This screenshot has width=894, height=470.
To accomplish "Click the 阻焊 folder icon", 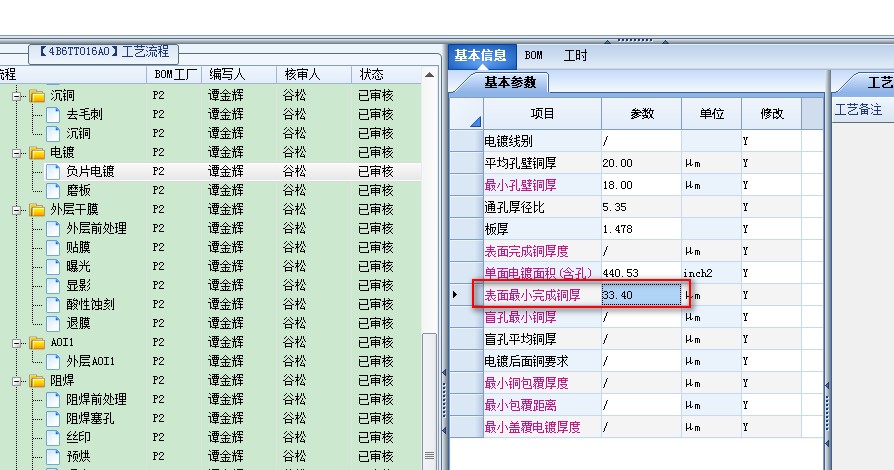I will 37,380.
